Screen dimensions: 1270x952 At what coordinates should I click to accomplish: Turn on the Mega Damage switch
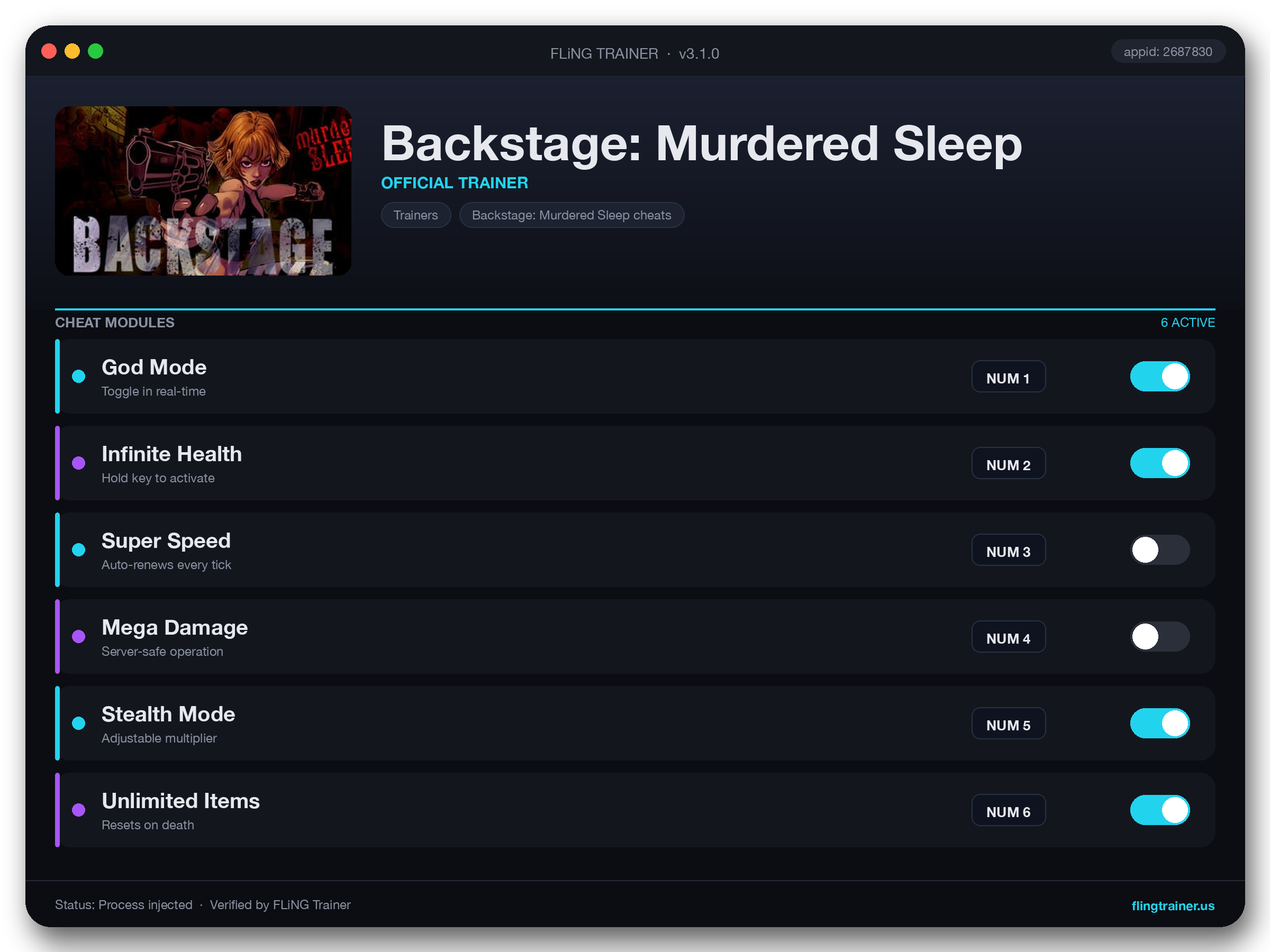pos(1160,636)
